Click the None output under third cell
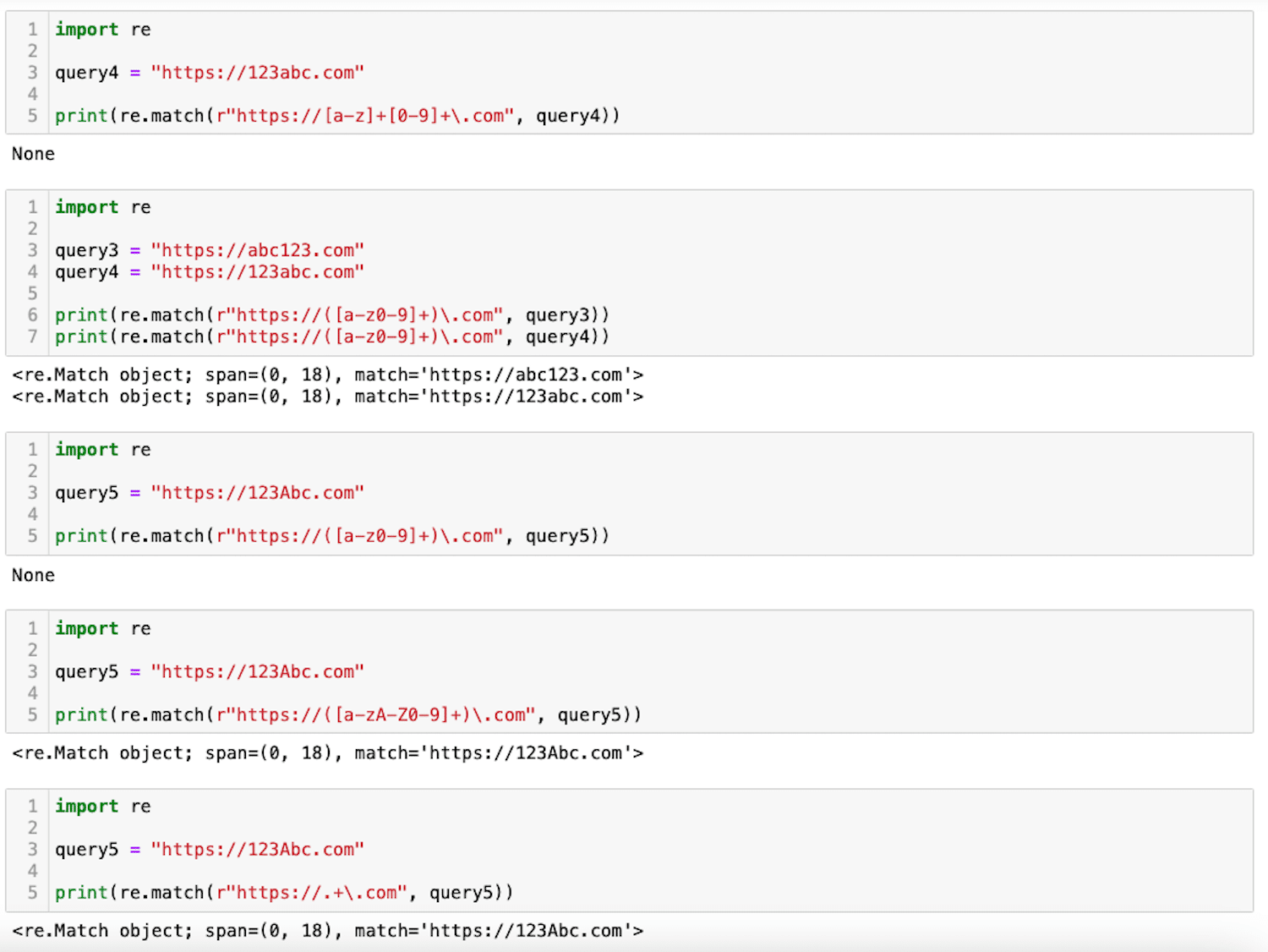Viewport: 1268px width, 952px height. pyautogui.click(x=33, y=575)
